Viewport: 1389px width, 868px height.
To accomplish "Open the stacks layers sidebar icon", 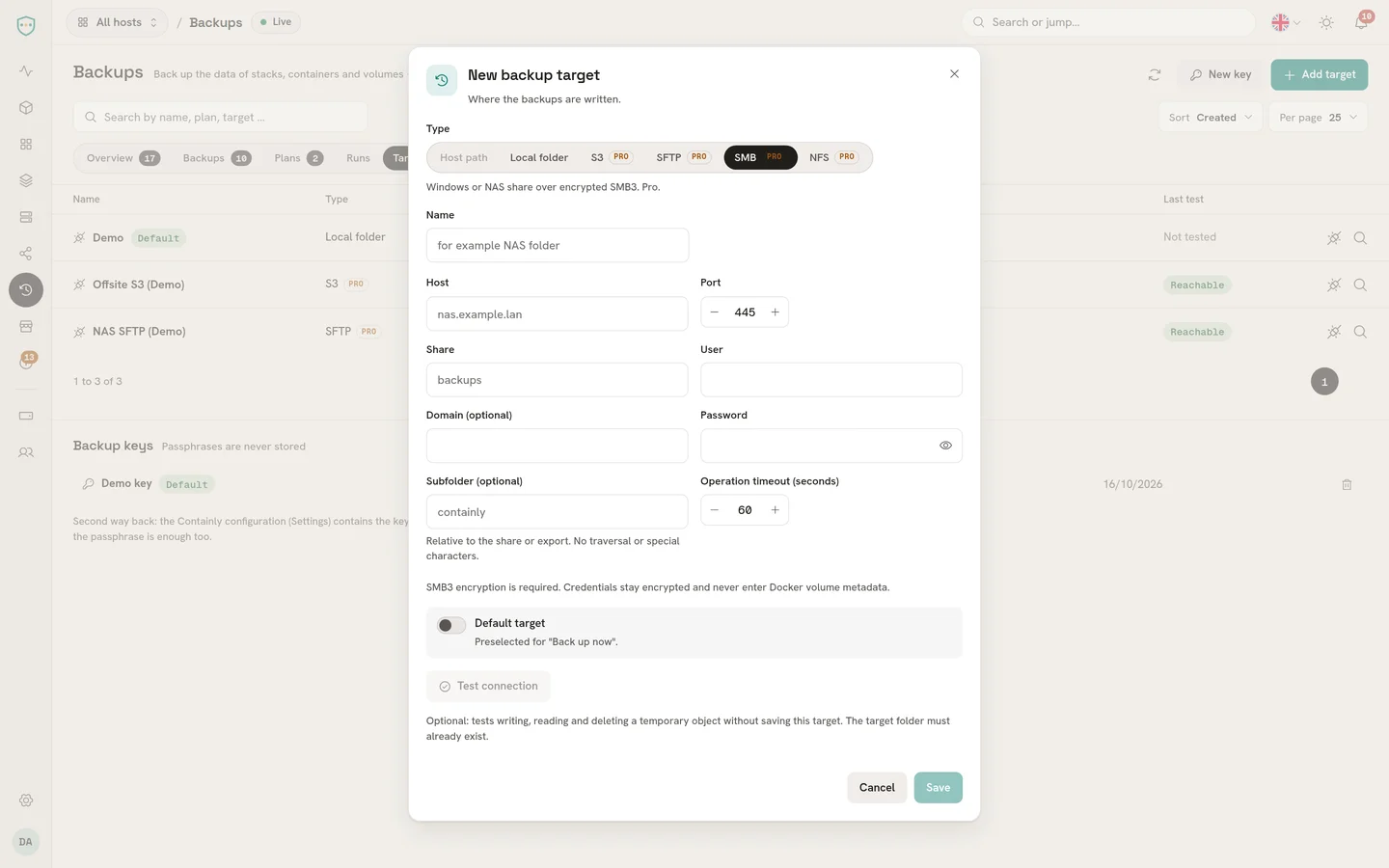I will point(26,180).
